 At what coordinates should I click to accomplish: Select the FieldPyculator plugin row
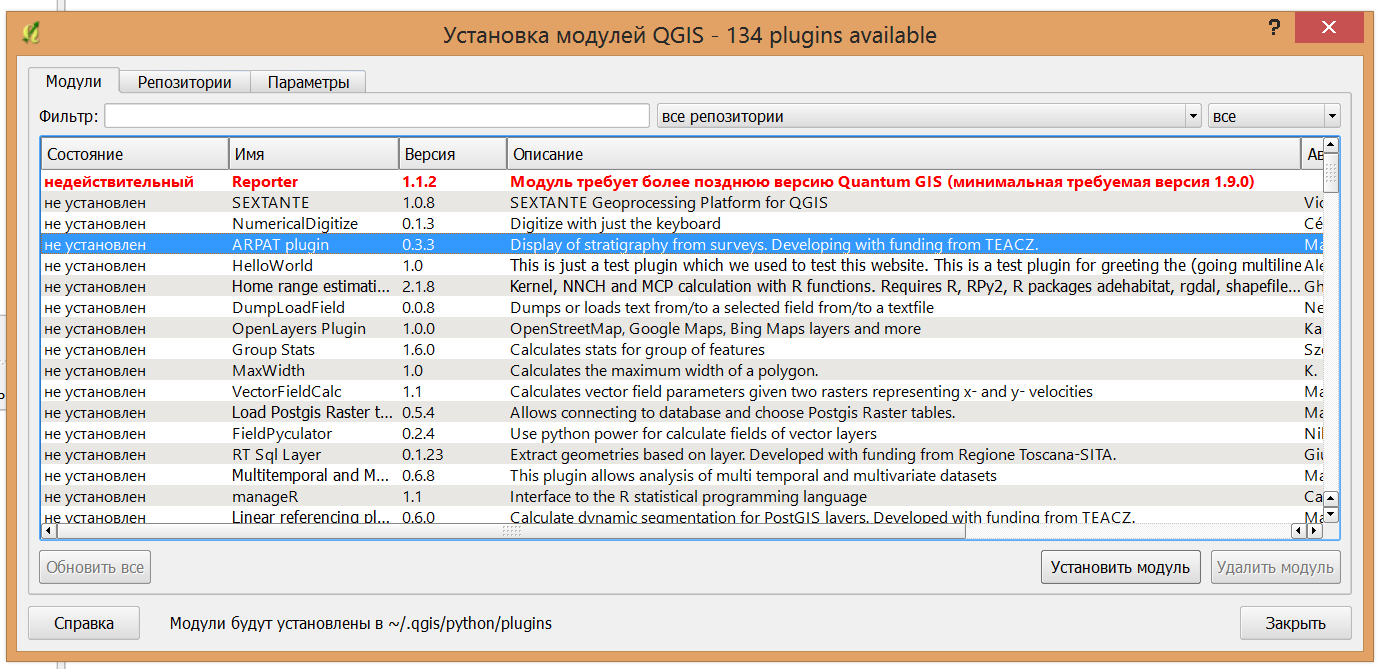click(681, 433)
